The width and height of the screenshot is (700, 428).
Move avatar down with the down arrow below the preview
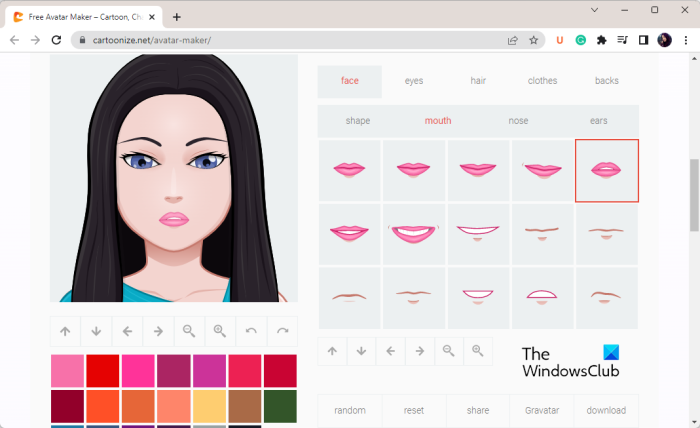coord(96,331)
